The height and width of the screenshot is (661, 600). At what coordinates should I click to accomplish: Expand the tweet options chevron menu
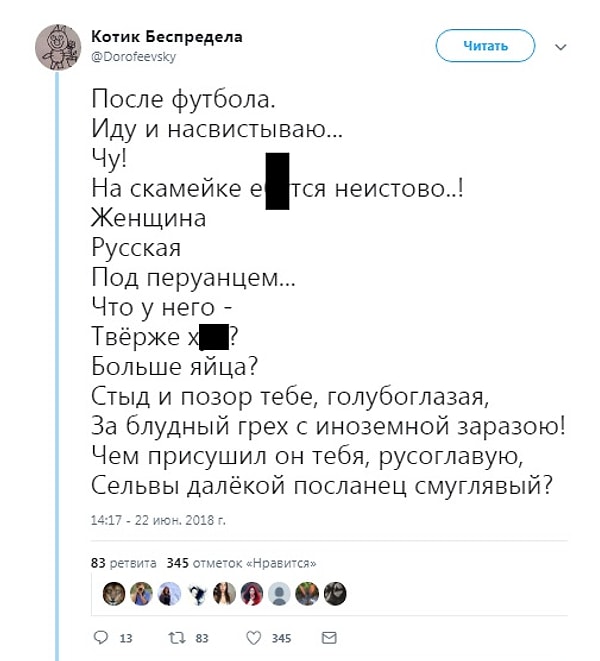coord(560,46)
